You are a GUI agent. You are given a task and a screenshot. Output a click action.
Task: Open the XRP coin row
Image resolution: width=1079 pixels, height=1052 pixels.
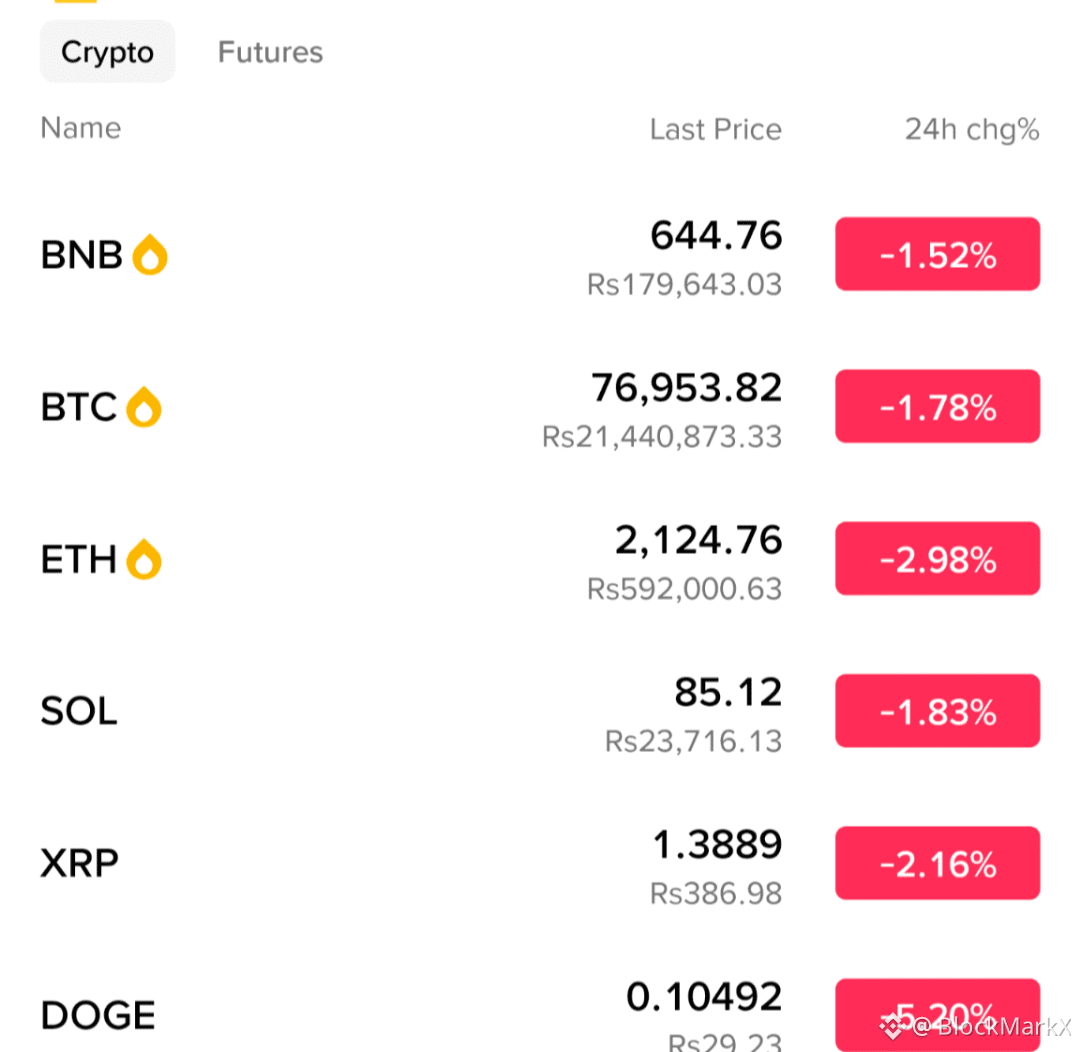540,863
